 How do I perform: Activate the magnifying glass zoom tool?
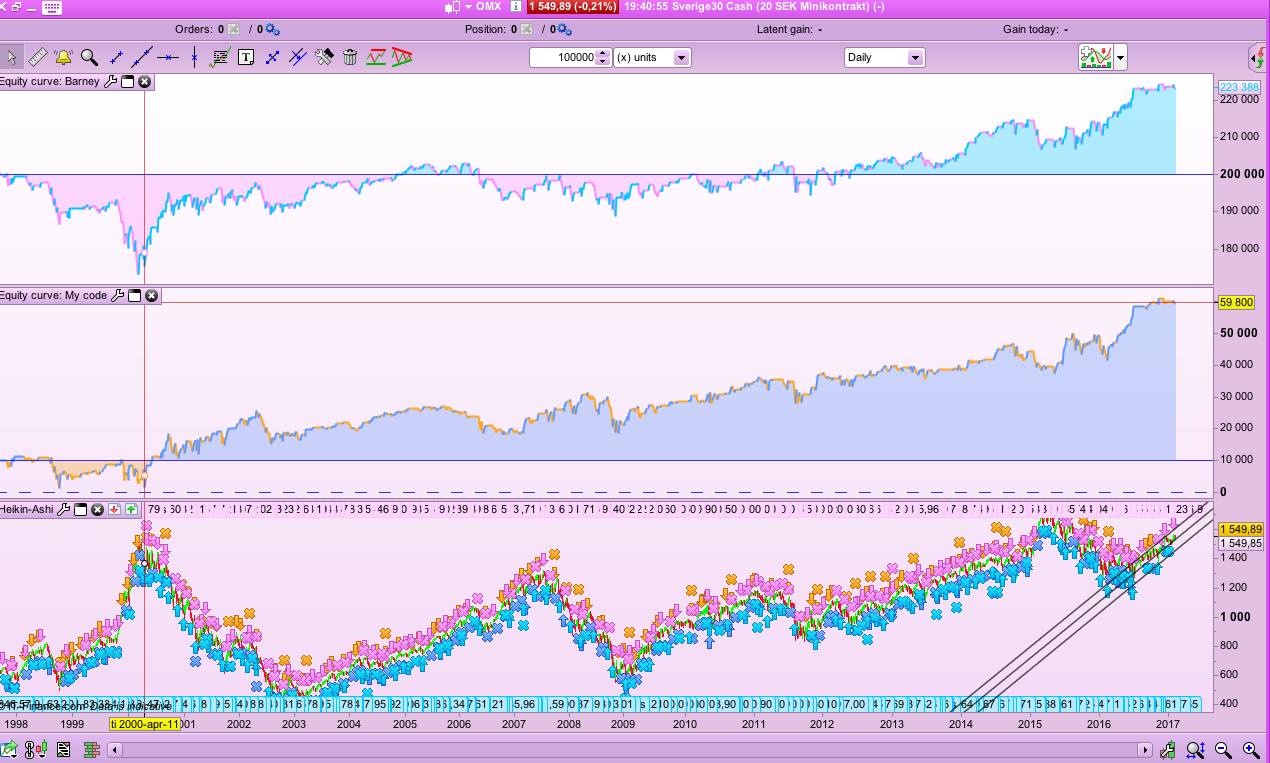[89, 57]
